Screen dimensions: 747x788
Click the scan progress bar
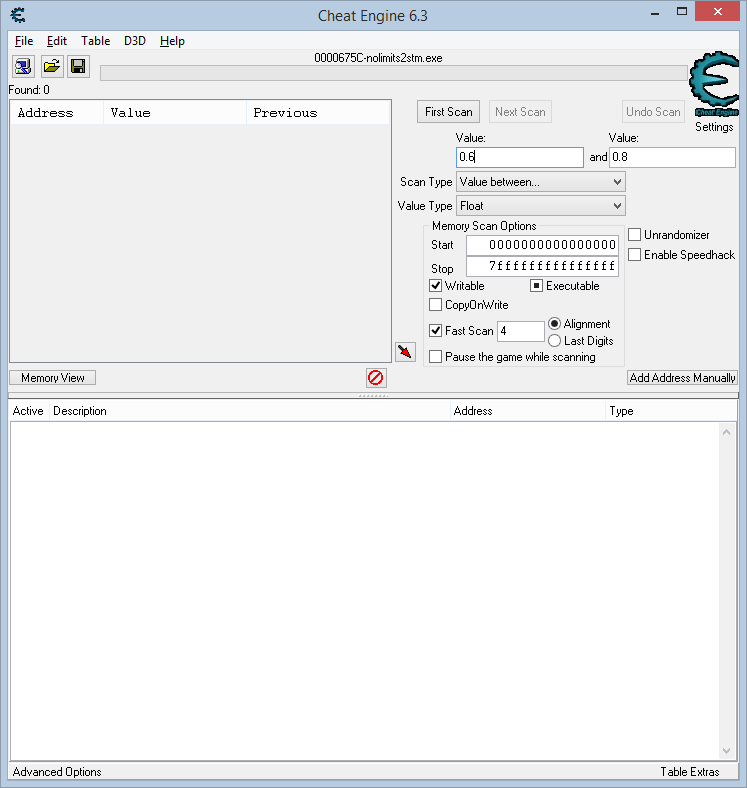click(x=394, y=73)
